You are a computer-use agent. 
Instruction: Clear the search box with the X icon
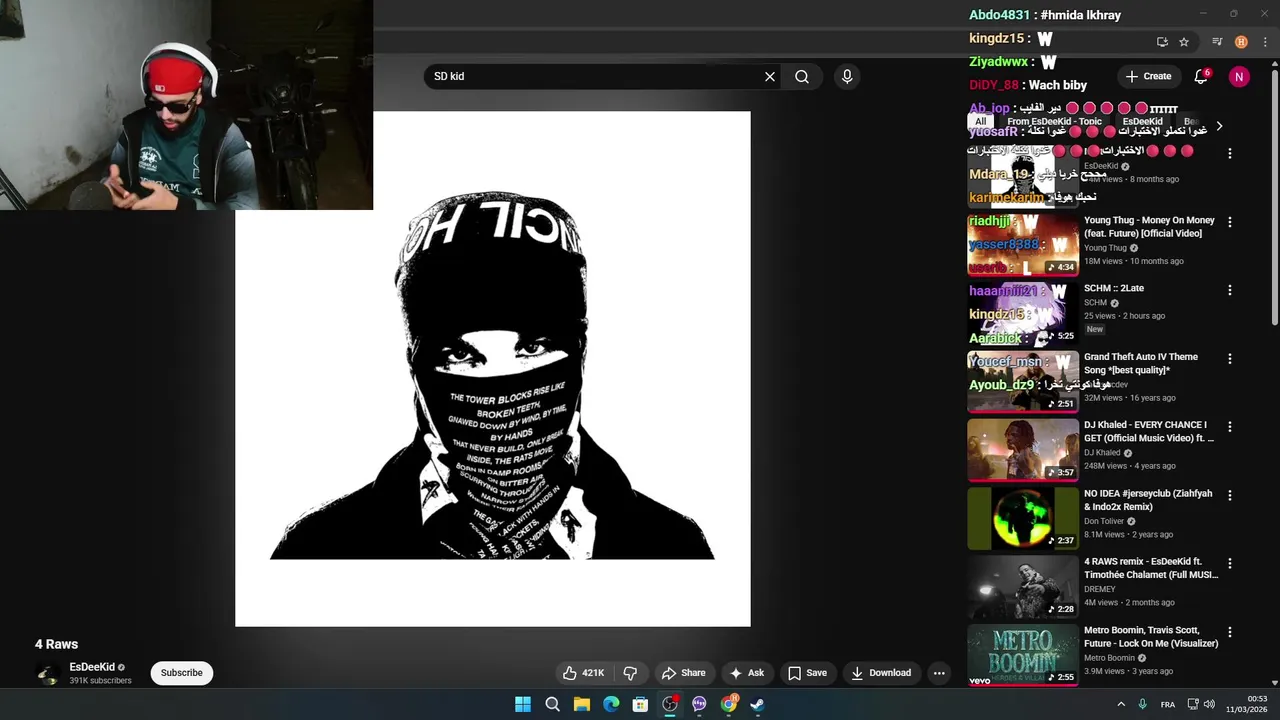tap(770, 76)
